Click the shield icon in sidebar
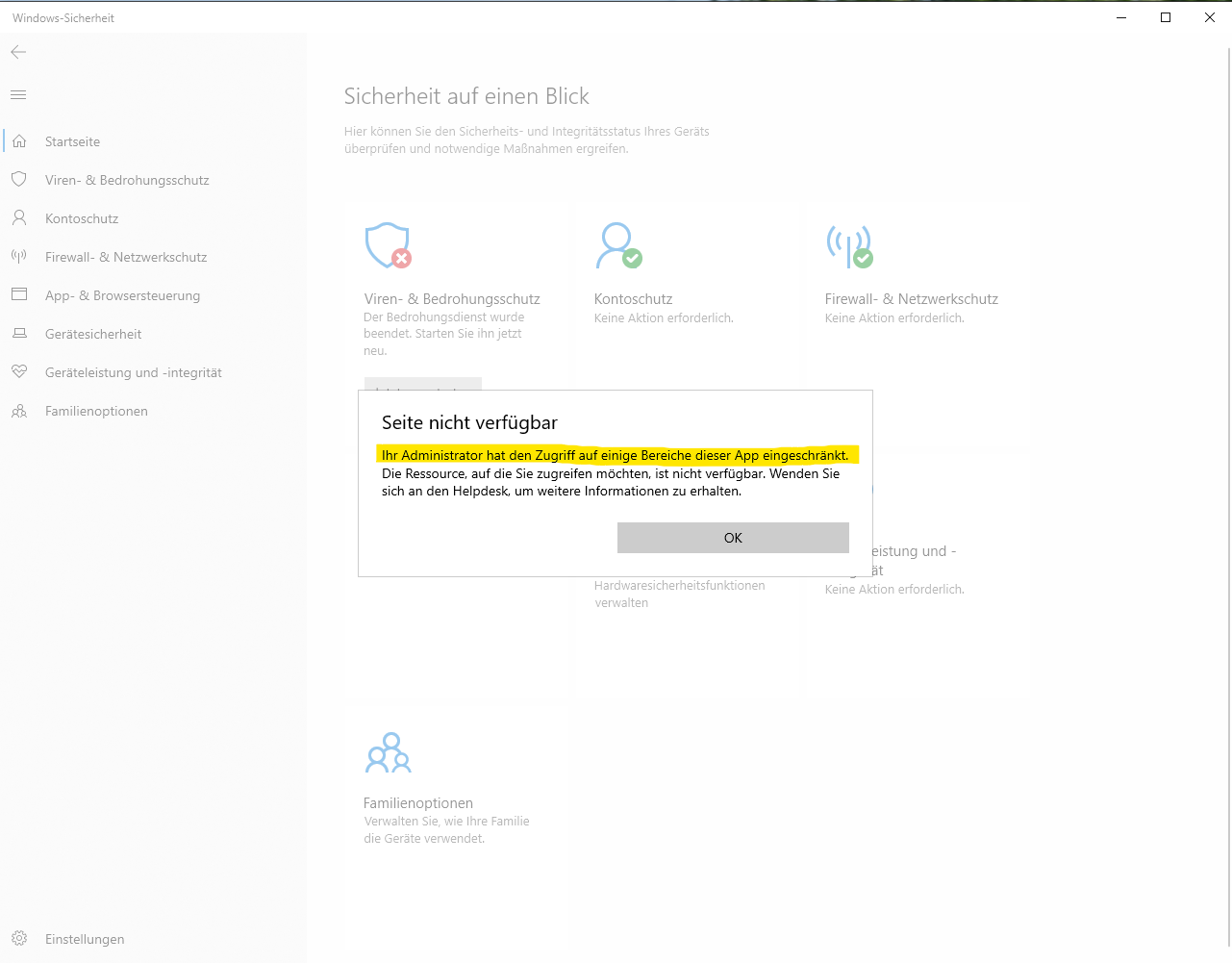 point(19,180)
